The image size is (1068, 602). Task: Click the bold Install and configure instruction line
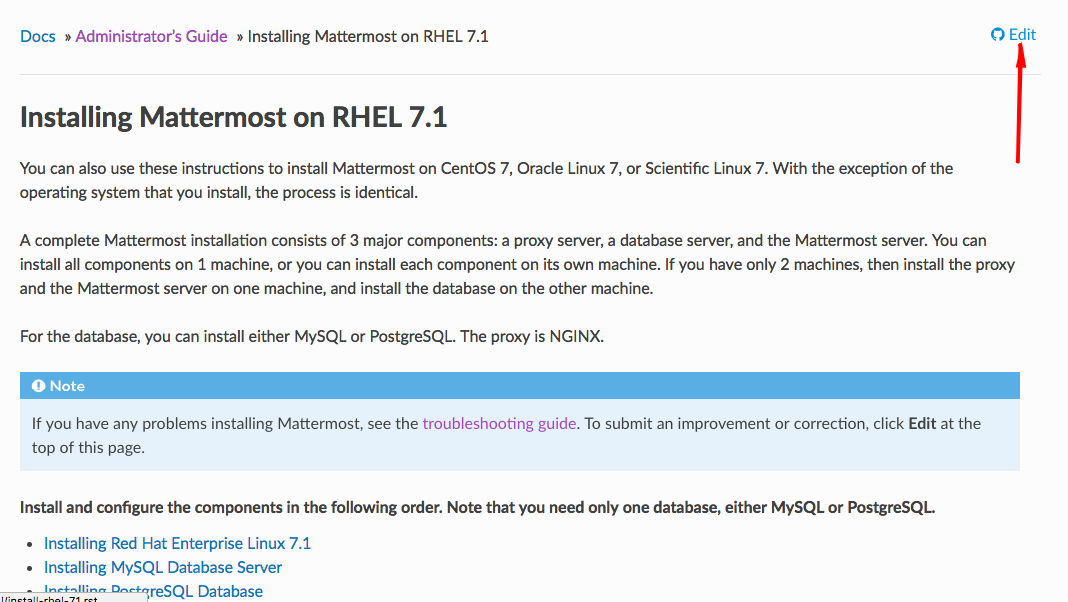point(477,507)
